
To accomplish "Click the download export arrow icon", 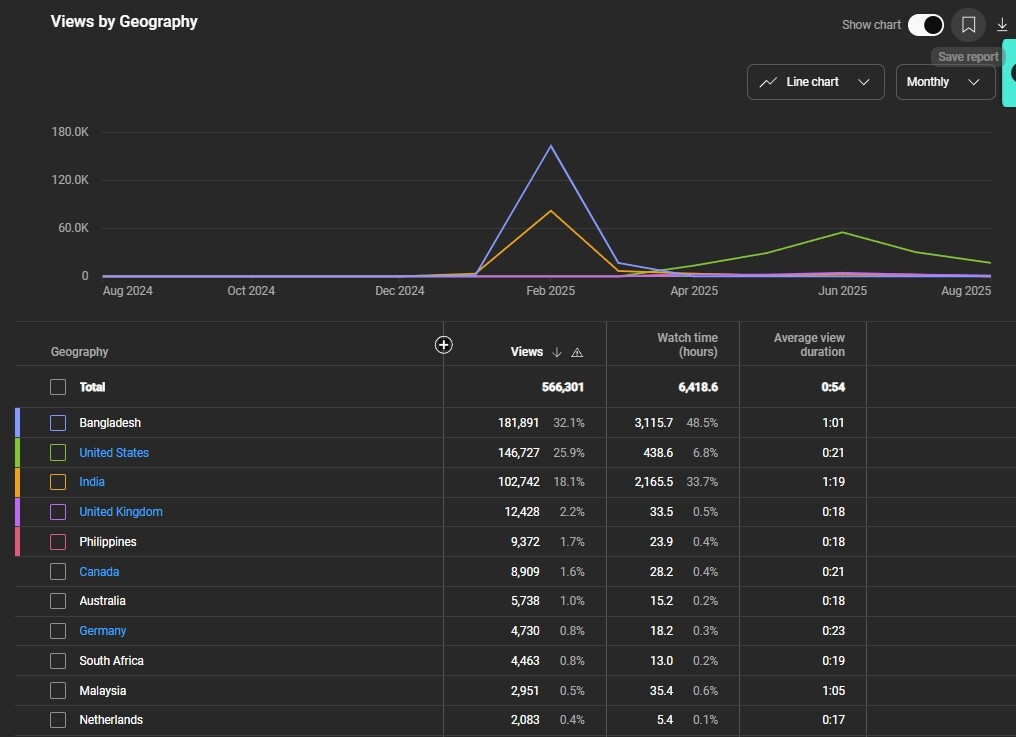I will pos(1002,25).
